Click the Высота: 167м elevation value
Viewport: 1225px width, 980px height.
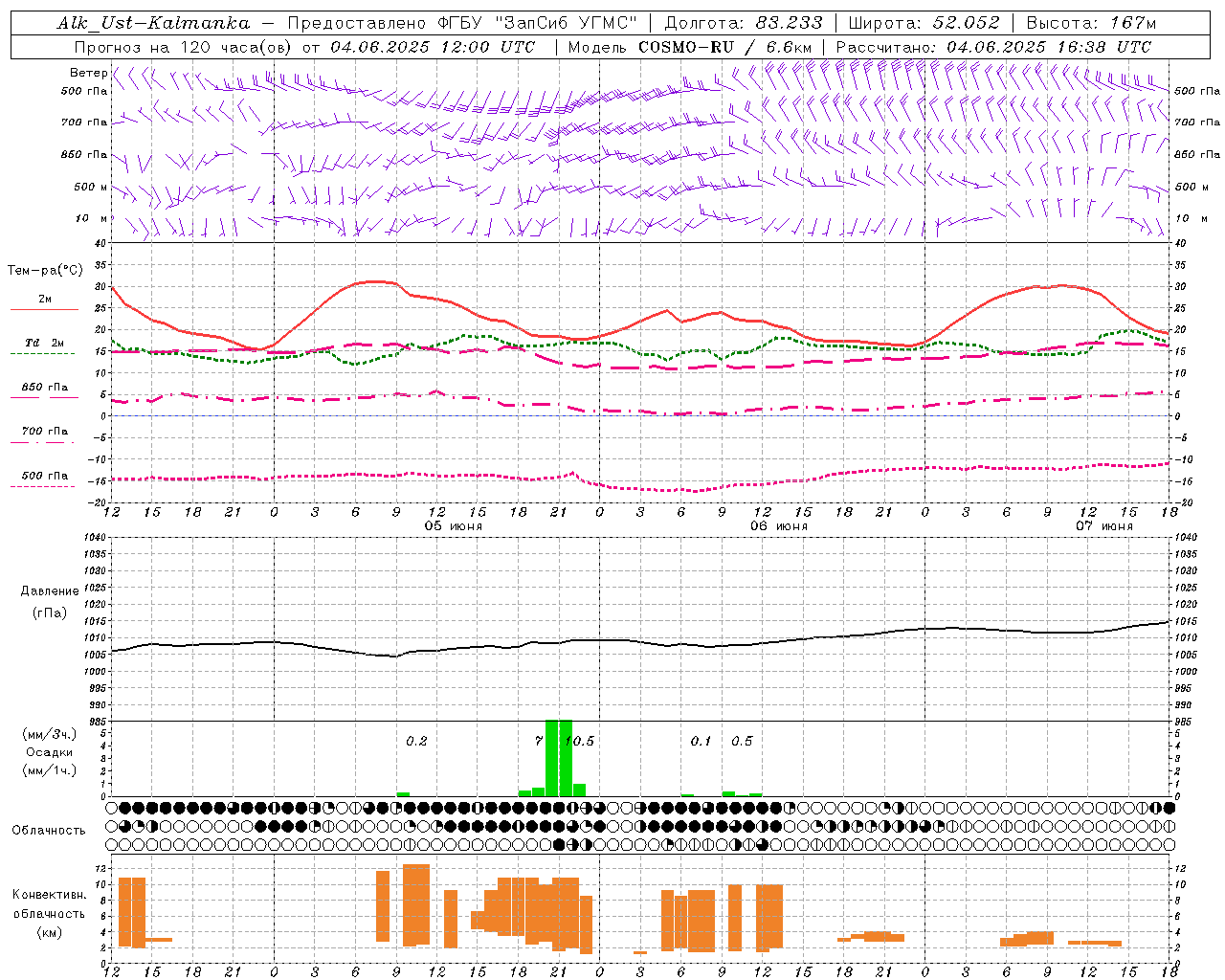coord(1091,23)
